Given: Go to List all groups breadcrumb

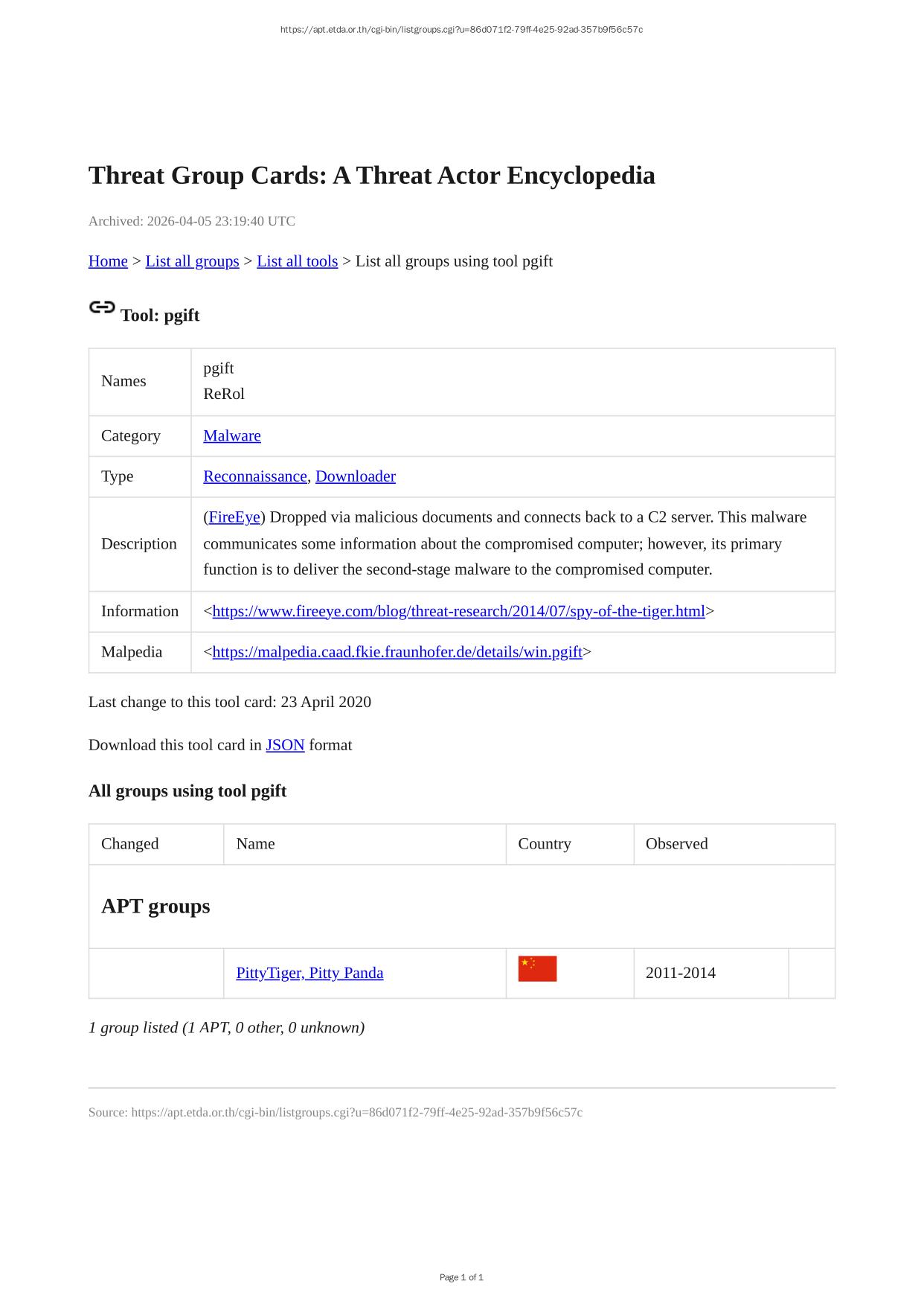Looking at the screenshot, I should [x=192, y=261].
